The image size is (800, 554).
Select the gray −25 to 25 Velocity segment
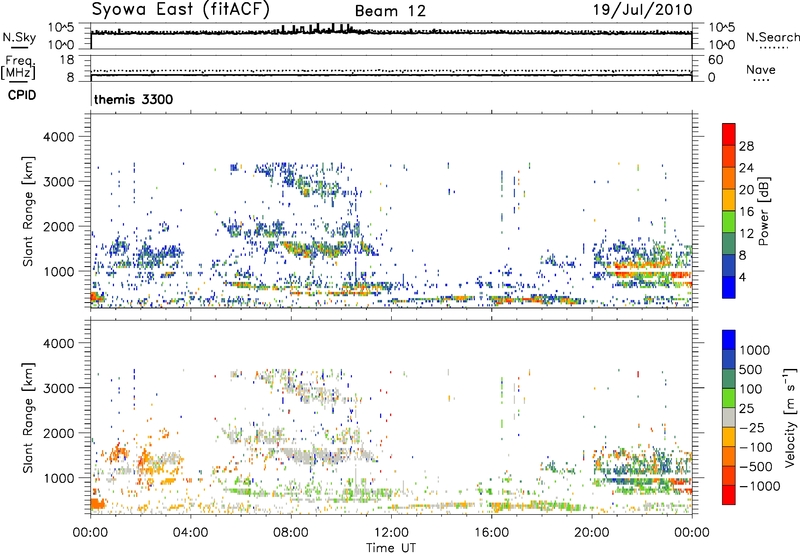pyautogui.click(x=729, y=417)
